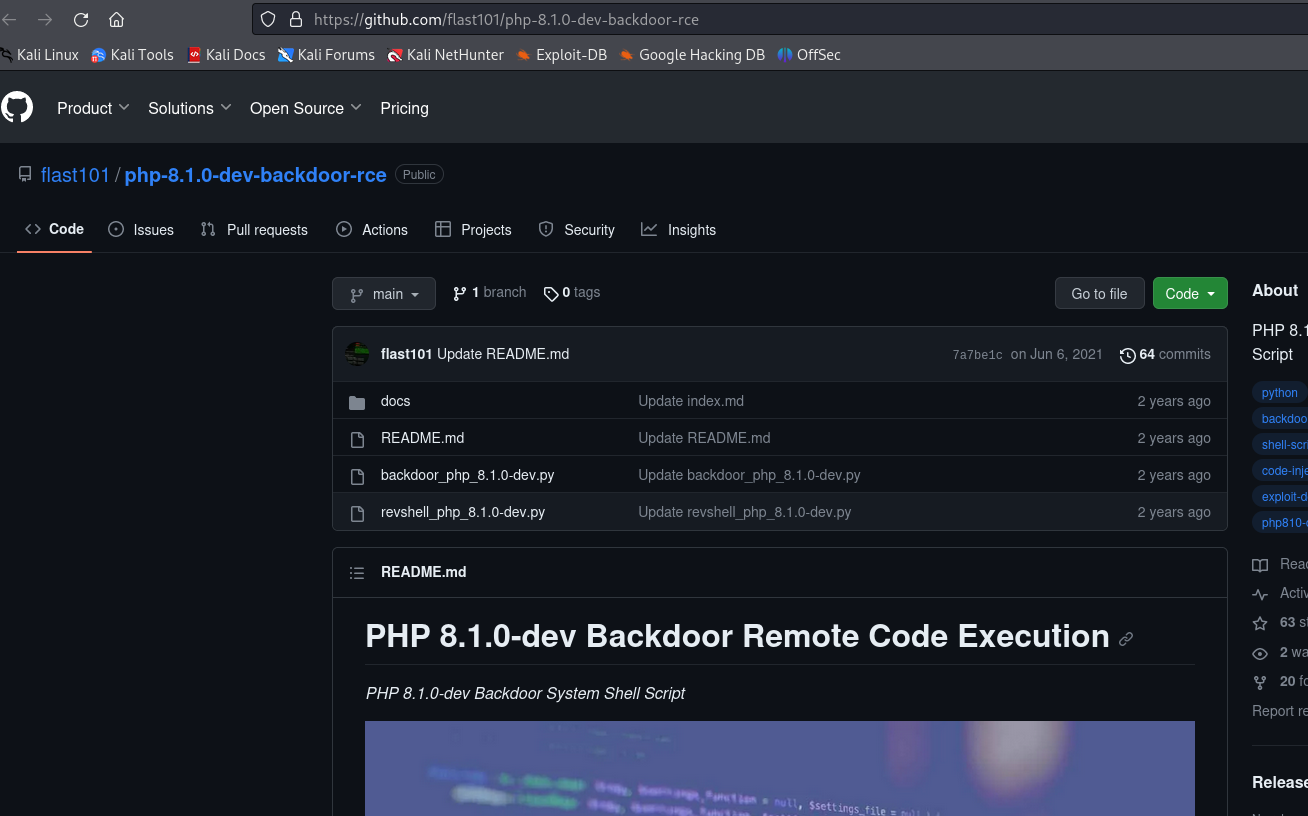Click the browser address bar URL
The height and width of the screenshot is (816, 1308).
(506, 19)
